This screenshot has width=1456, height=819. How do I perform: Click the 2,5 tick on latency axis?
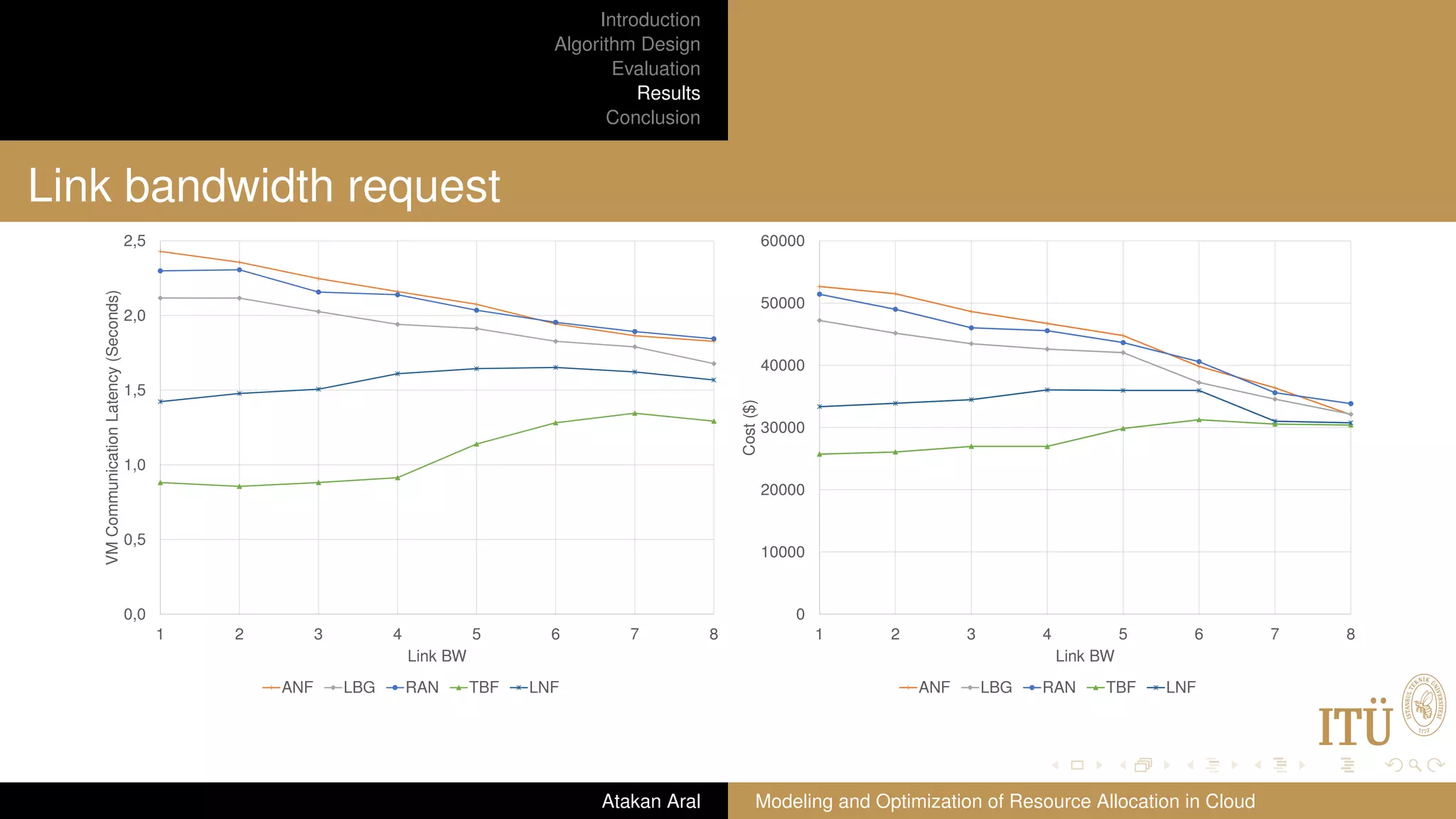click(x=134, y=241)
